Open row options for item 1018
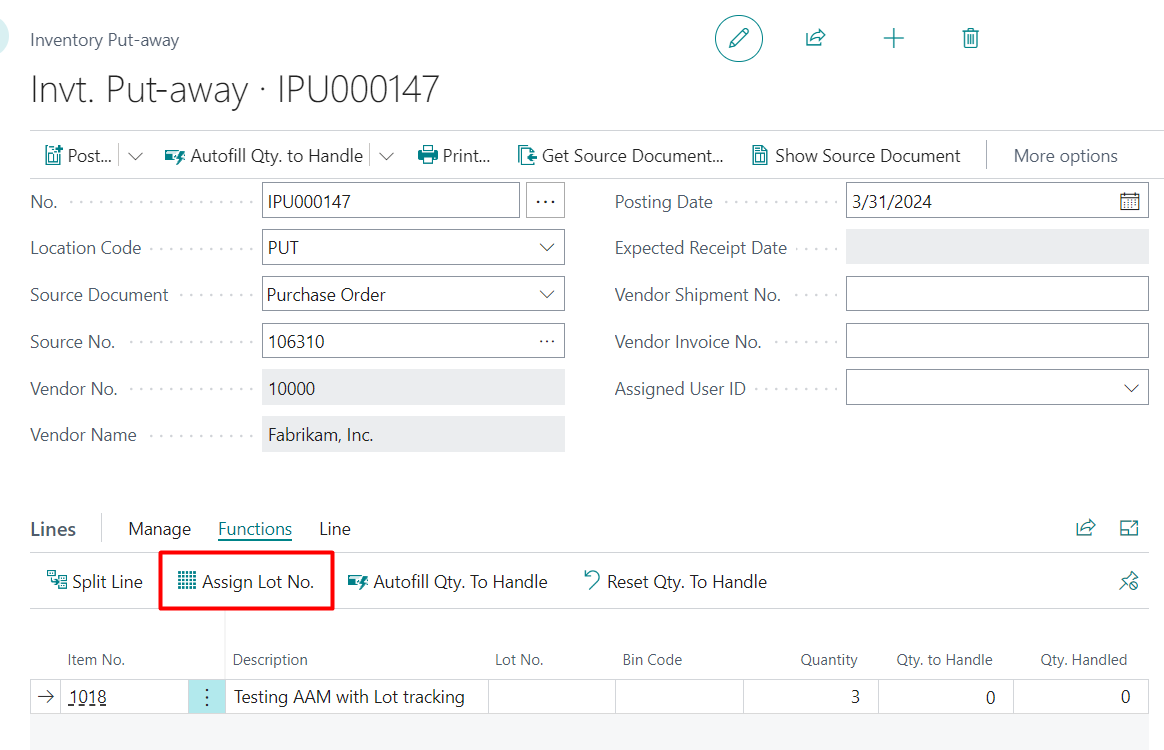 coord(207,697)
